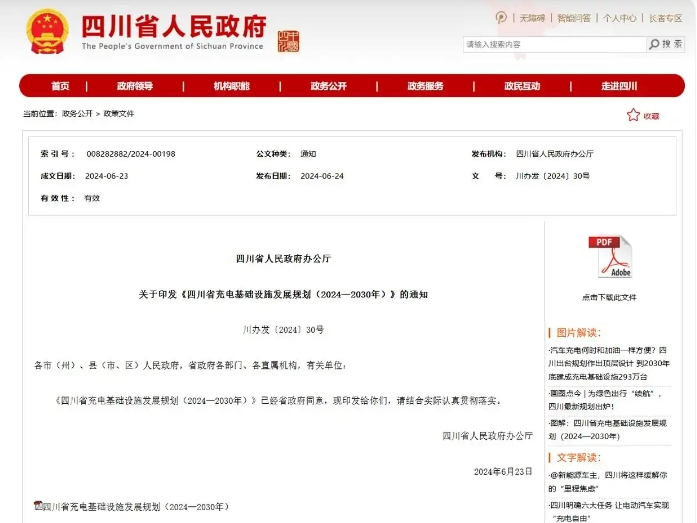Click the 无障碍 accessibility link

532,18
